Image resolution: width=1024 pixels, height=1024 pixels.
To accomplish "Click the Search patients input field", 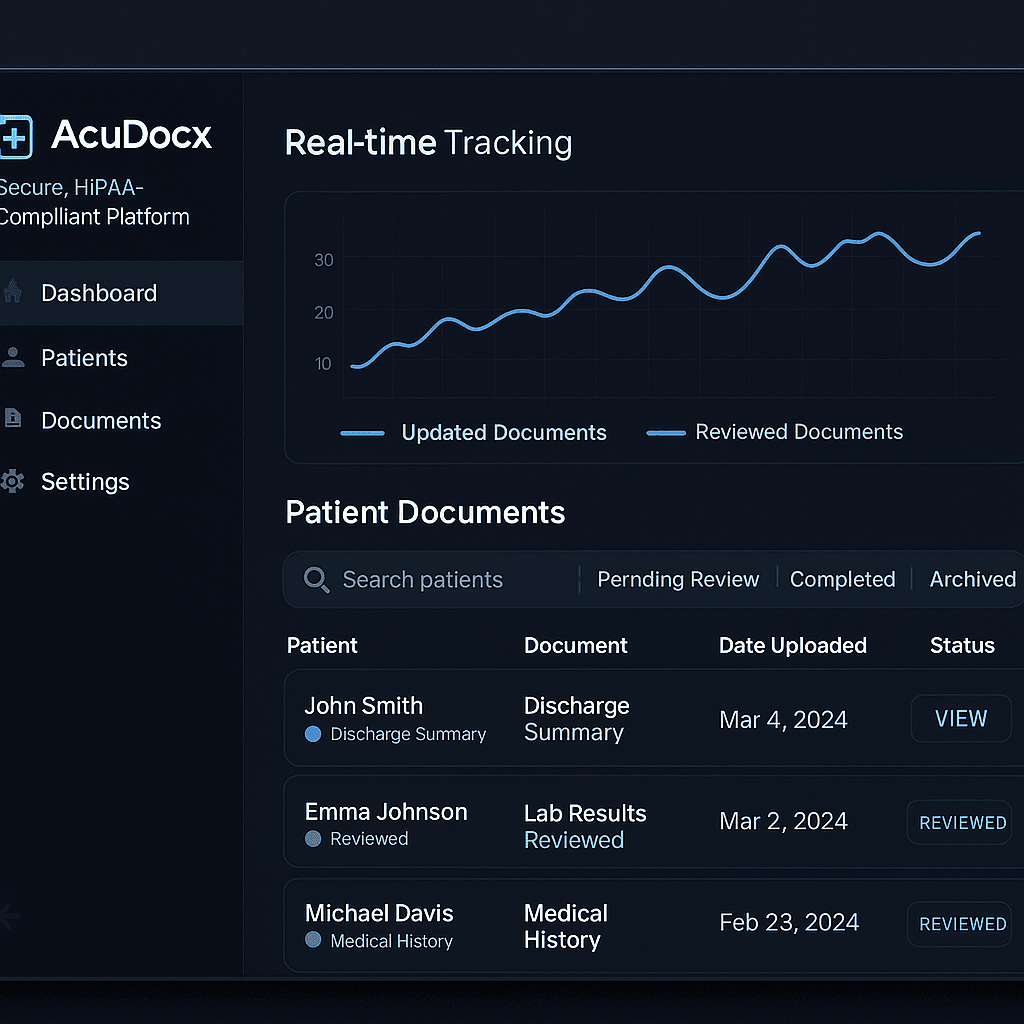I will tap(423, 580).
